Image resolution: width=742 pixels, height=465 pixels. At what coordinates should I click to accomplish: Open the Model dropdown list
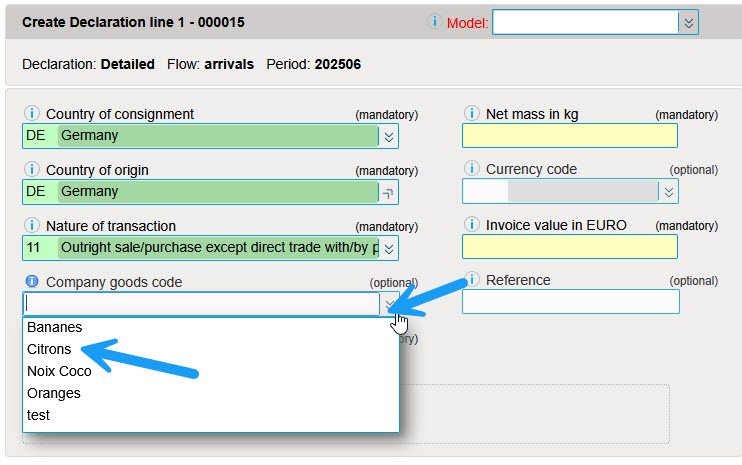pos(687,22)
